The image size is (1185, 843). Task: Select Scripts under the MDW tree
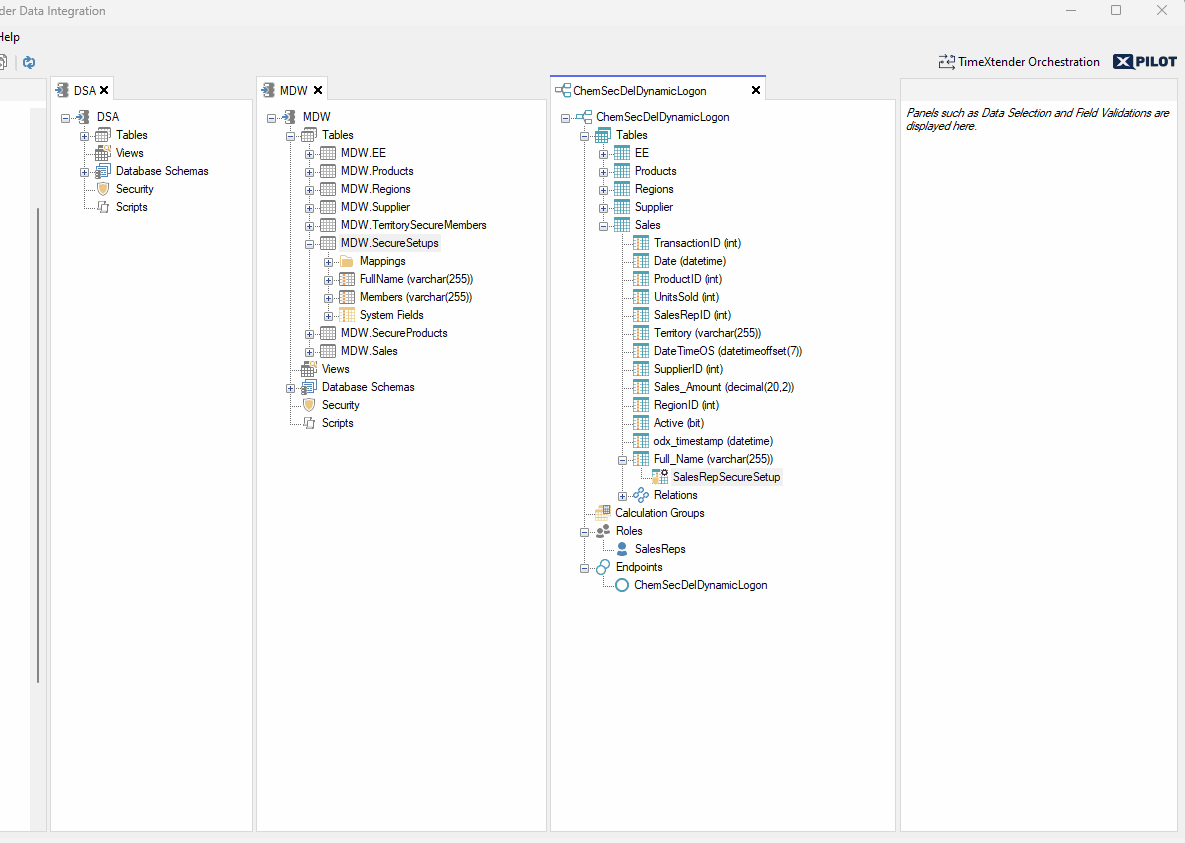click(337, 423)
